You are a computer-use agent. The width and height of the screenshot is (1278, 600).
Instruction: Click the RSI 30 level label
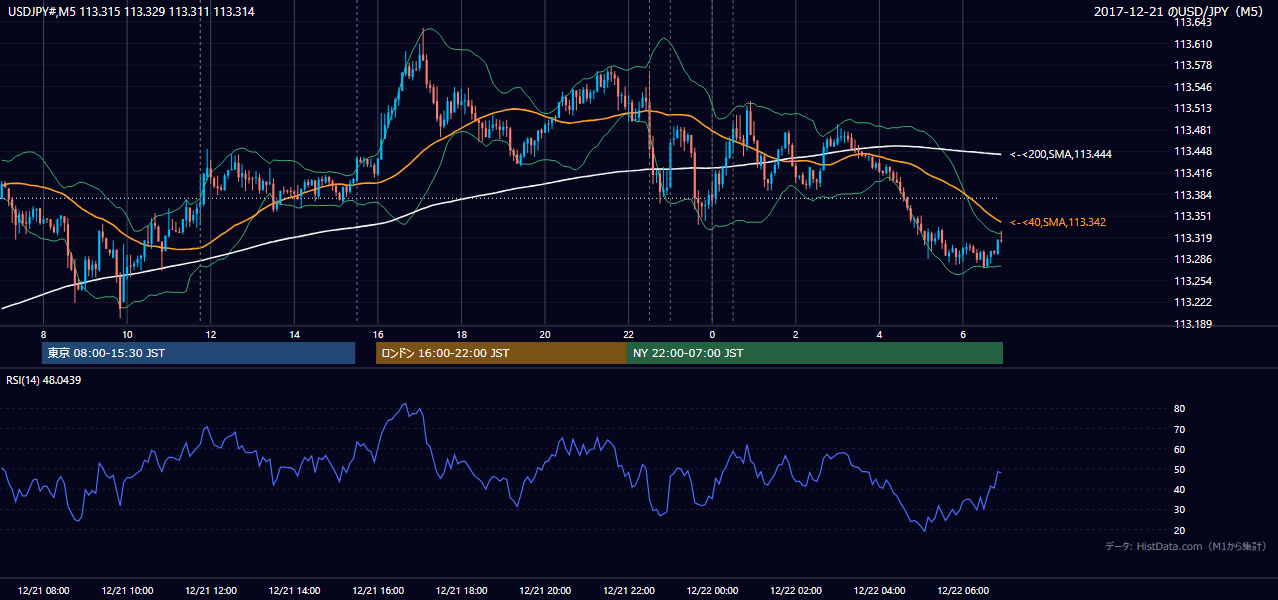1179,510
